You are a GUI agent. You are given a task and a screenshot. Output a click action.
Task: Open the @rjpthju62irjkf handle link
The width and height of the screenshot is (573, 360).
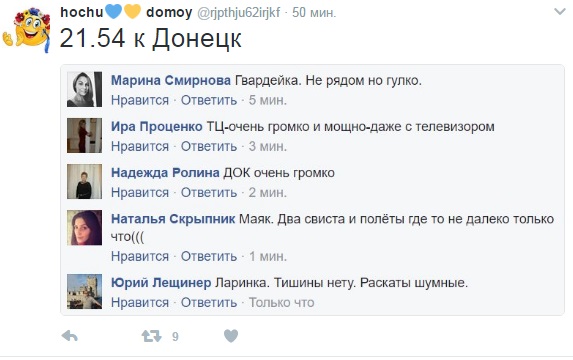239,12
